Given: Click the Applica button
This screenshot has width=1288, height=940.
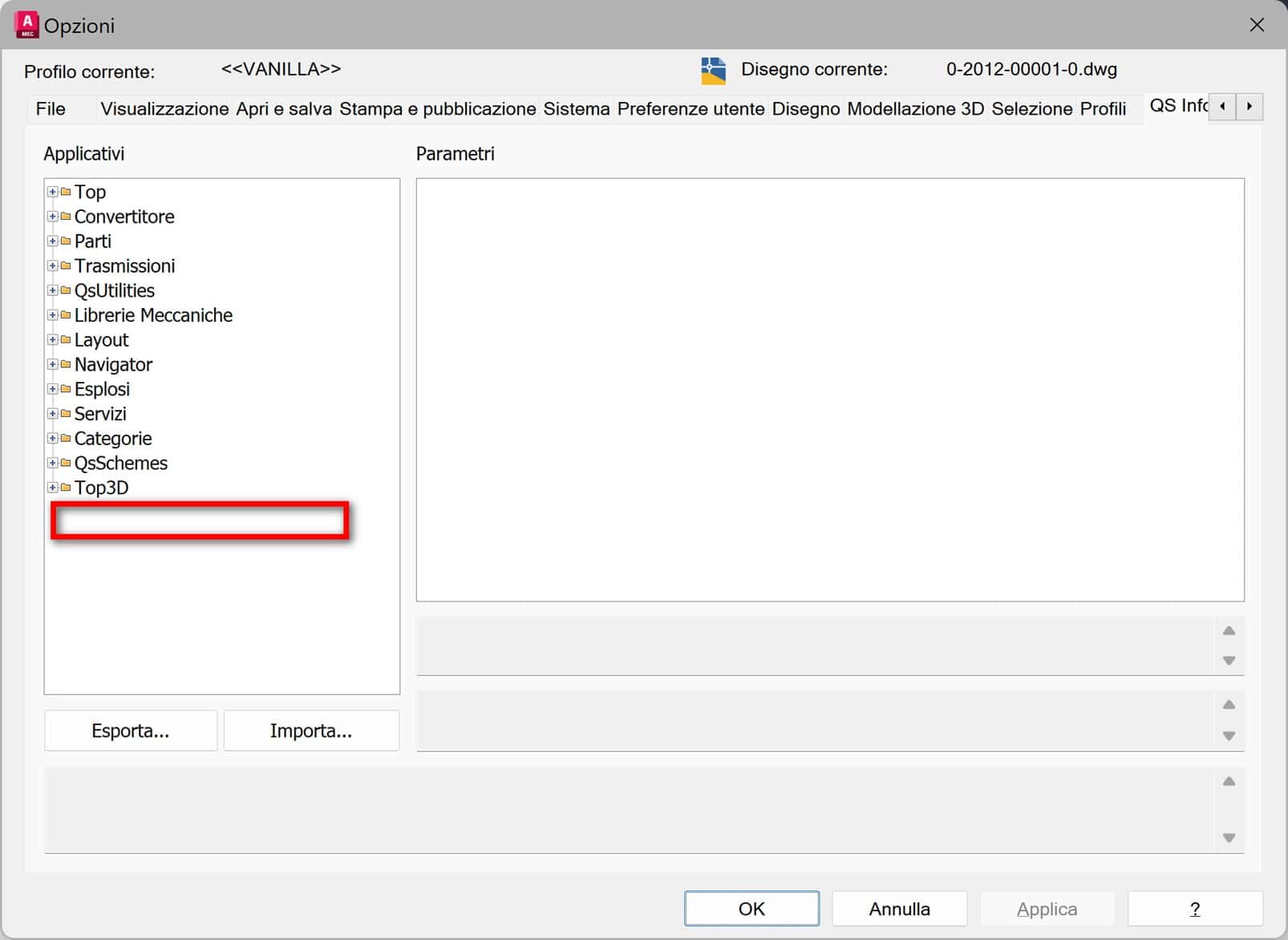Looking at the screenshot, I should (1047, 909).
